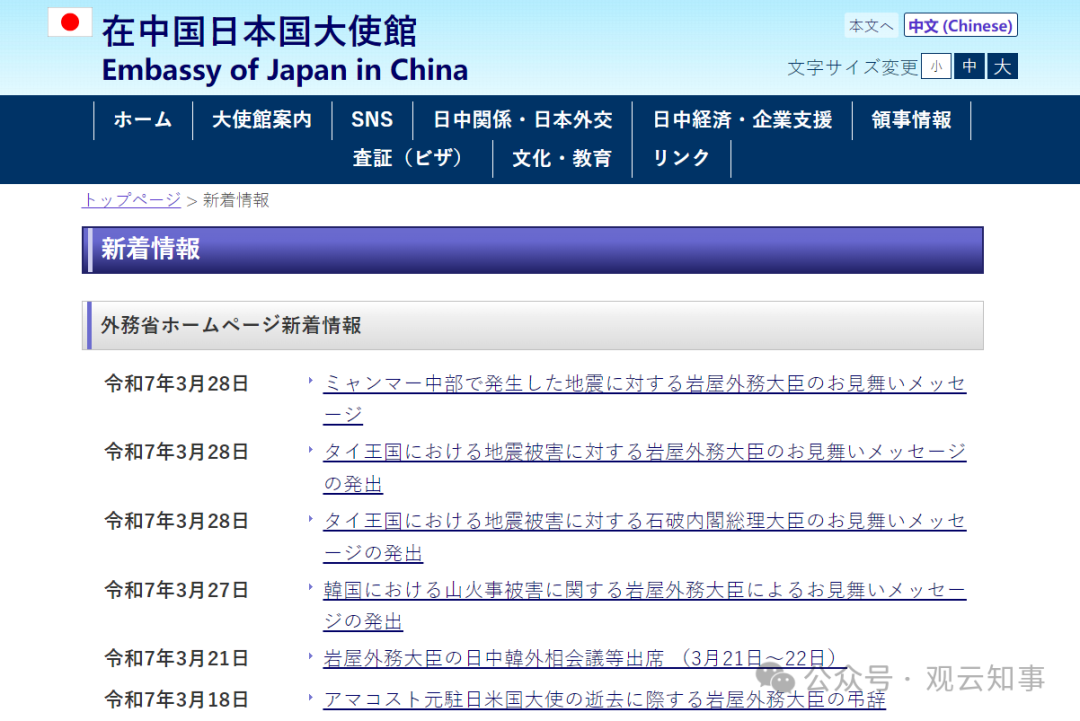Open the ホーム menu item
The image size is (1080, 721).
tap(142, 119)
